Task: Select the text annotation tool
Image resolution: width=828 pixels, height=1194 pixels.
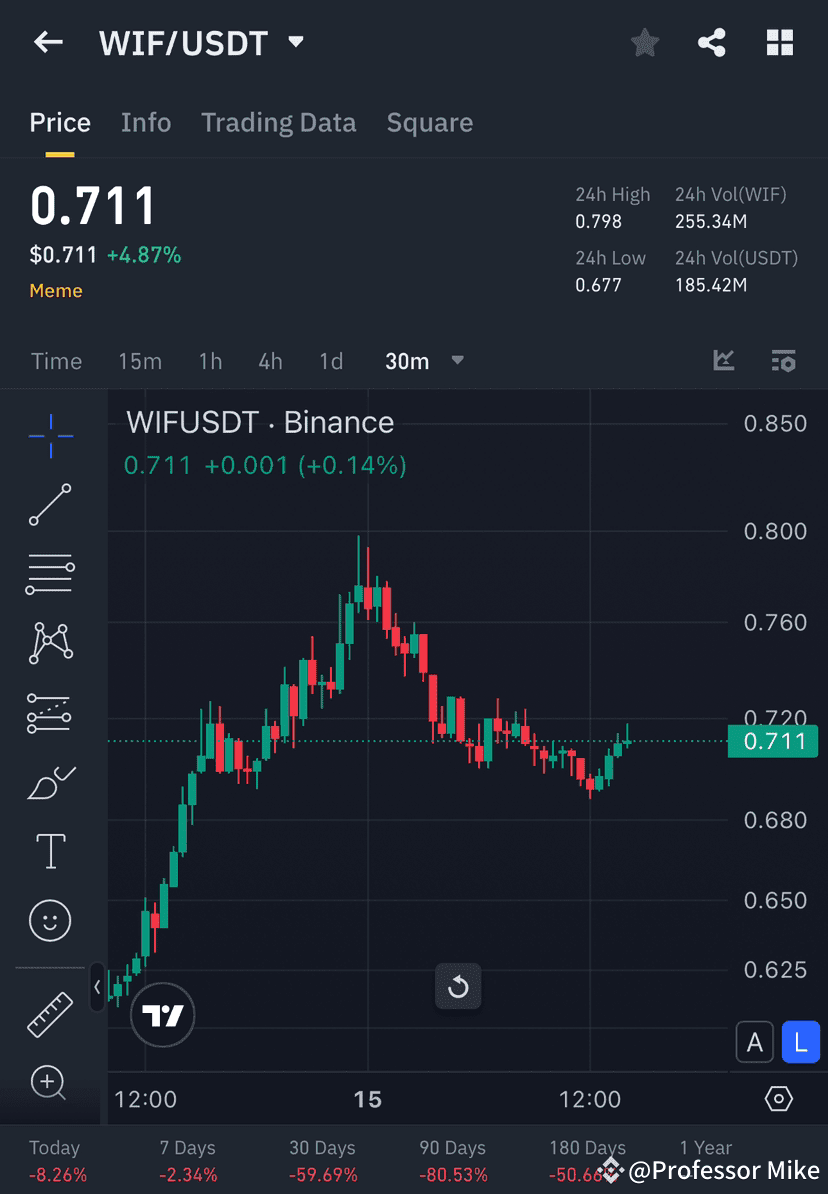Action: 50,850
